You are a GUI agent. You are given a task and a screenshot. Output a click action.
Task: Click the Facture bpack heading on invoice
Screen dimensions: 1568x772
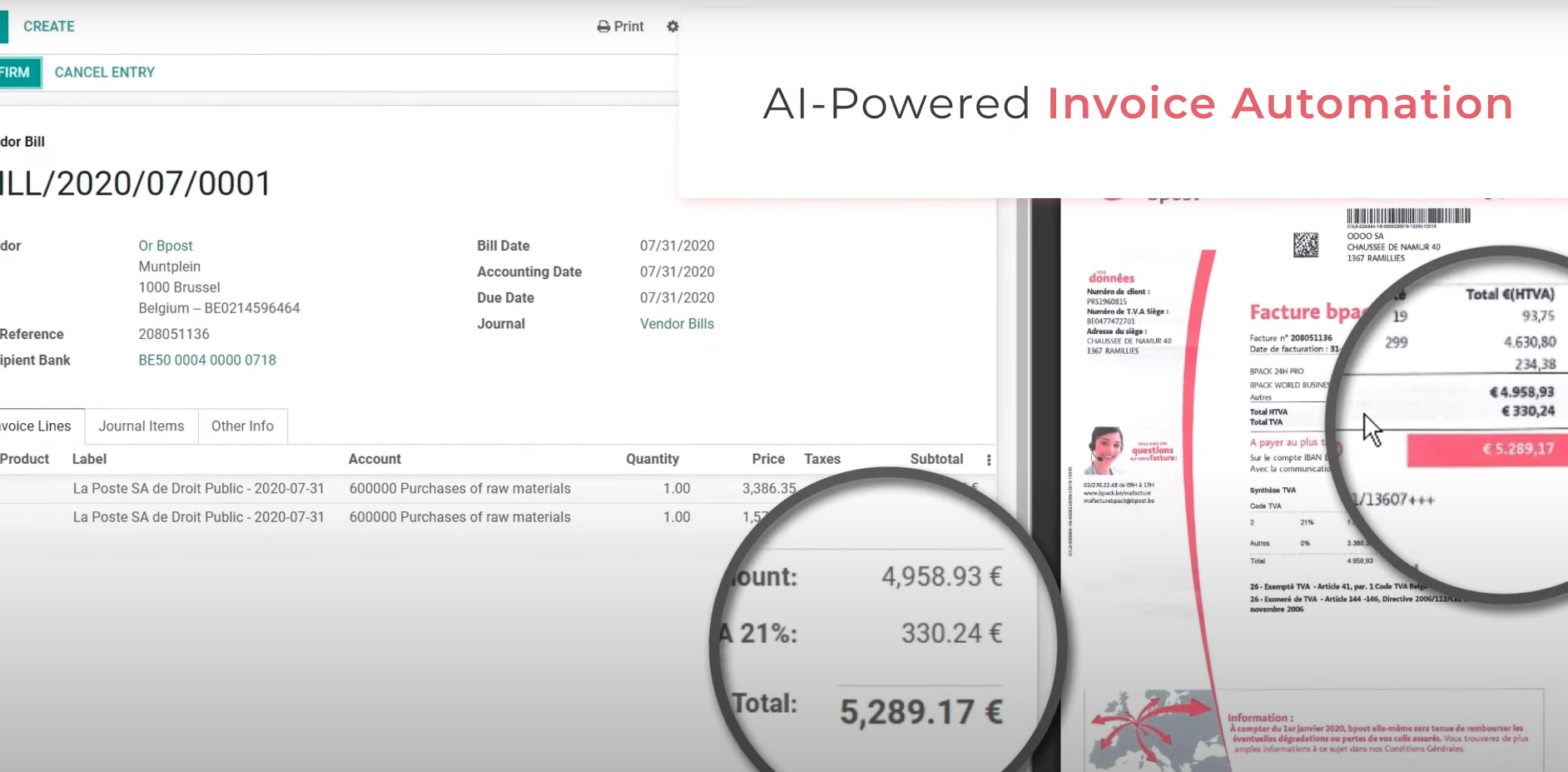1307,312
